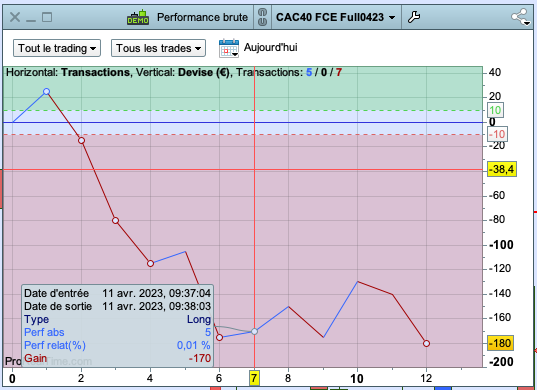Close the Performance brute window
537x390 pixels.
click(15, 17)
